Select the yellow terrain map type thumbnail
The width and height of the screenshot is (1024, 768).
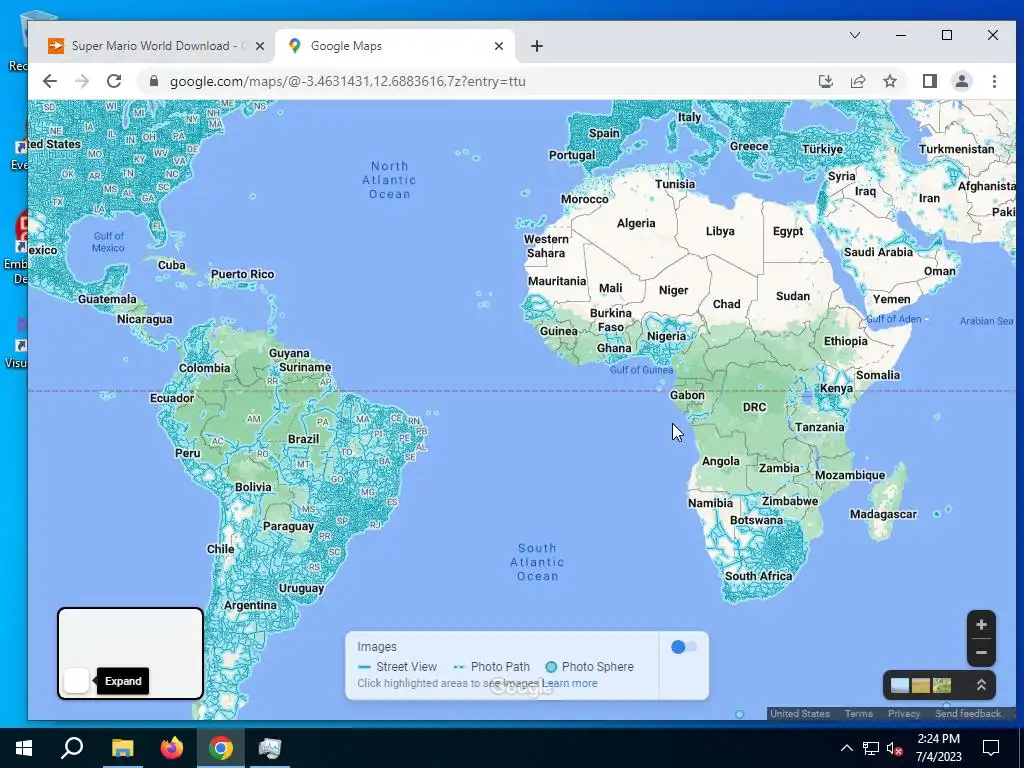(921, 685)
